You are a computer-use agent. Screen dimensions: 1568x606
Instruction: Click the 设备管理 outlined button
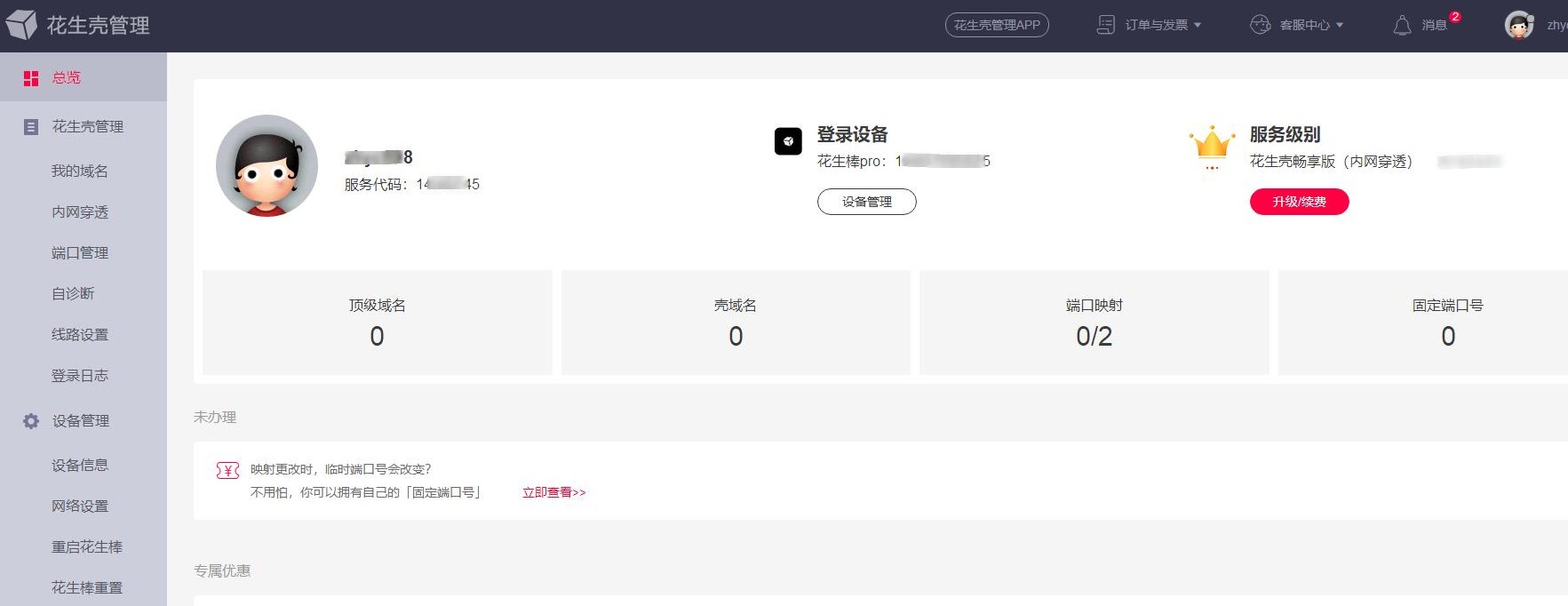867,202
